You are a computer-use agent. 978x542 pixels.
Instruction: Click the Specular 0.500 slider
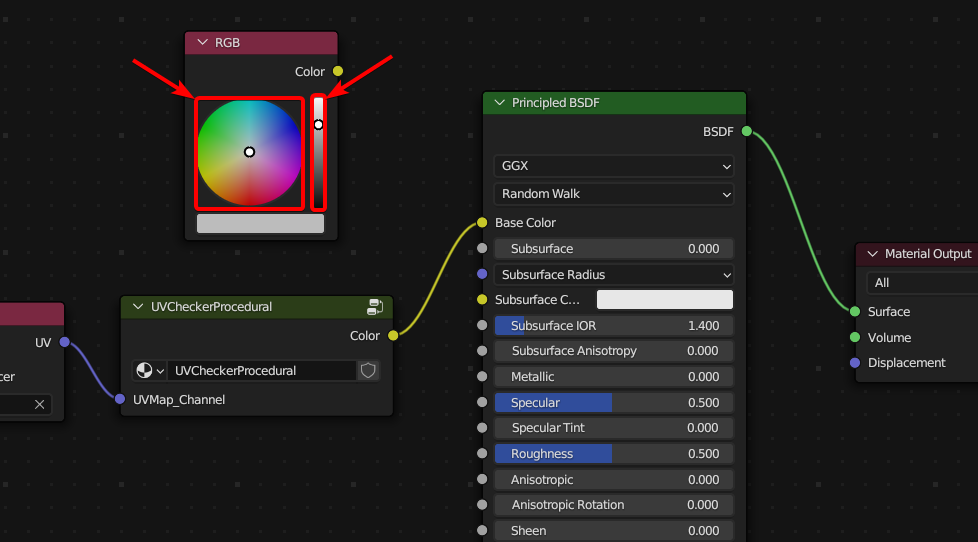[614, 402]
